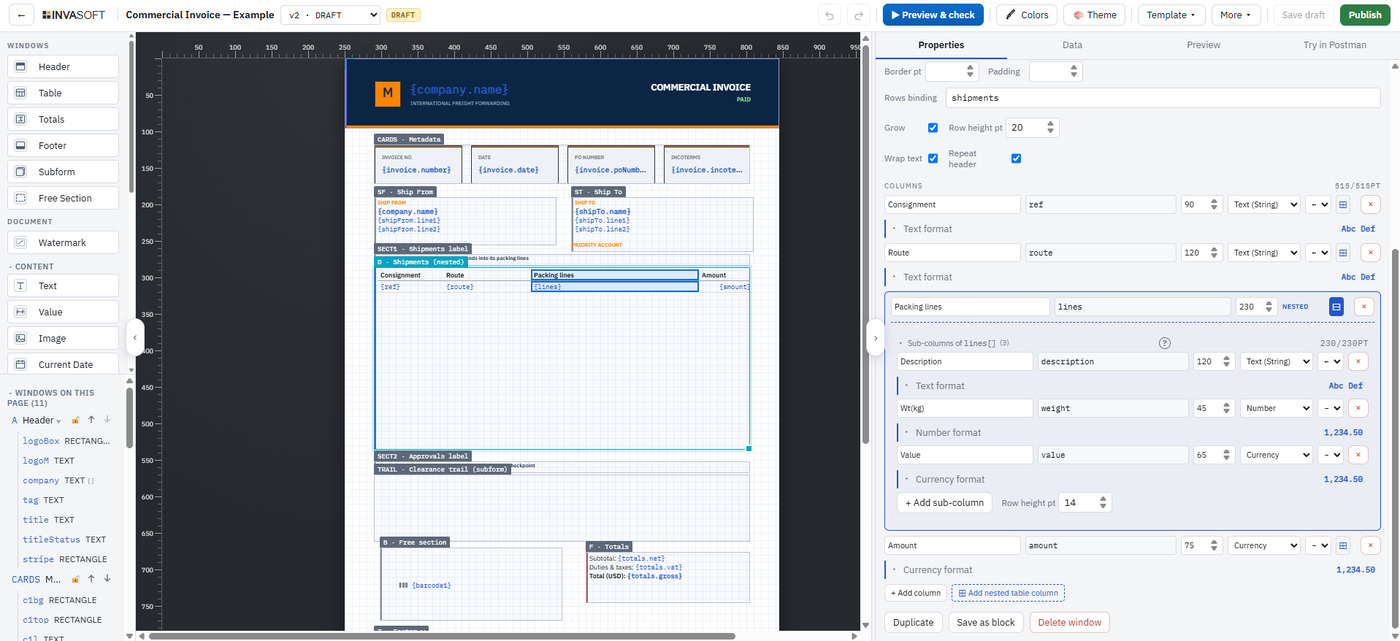Delete the Consignment column
Viewport: 1400px width, 641px height.
1370,204
